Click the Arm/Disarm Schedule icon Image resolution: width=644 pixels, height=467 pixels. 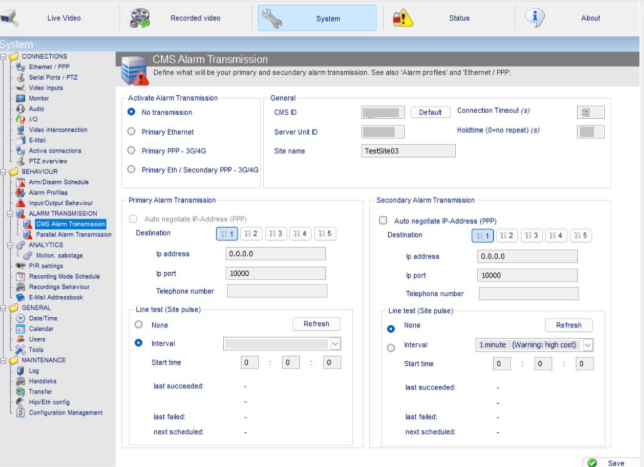tap(21, 182)
